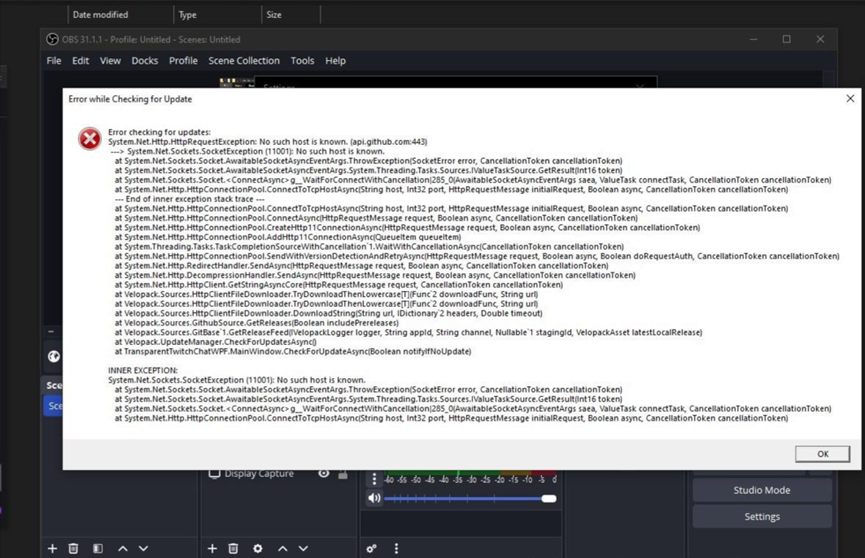Screen dimensions: 865x558
Task: Open advanced audio properties gears icon
Action: [372, 549]
